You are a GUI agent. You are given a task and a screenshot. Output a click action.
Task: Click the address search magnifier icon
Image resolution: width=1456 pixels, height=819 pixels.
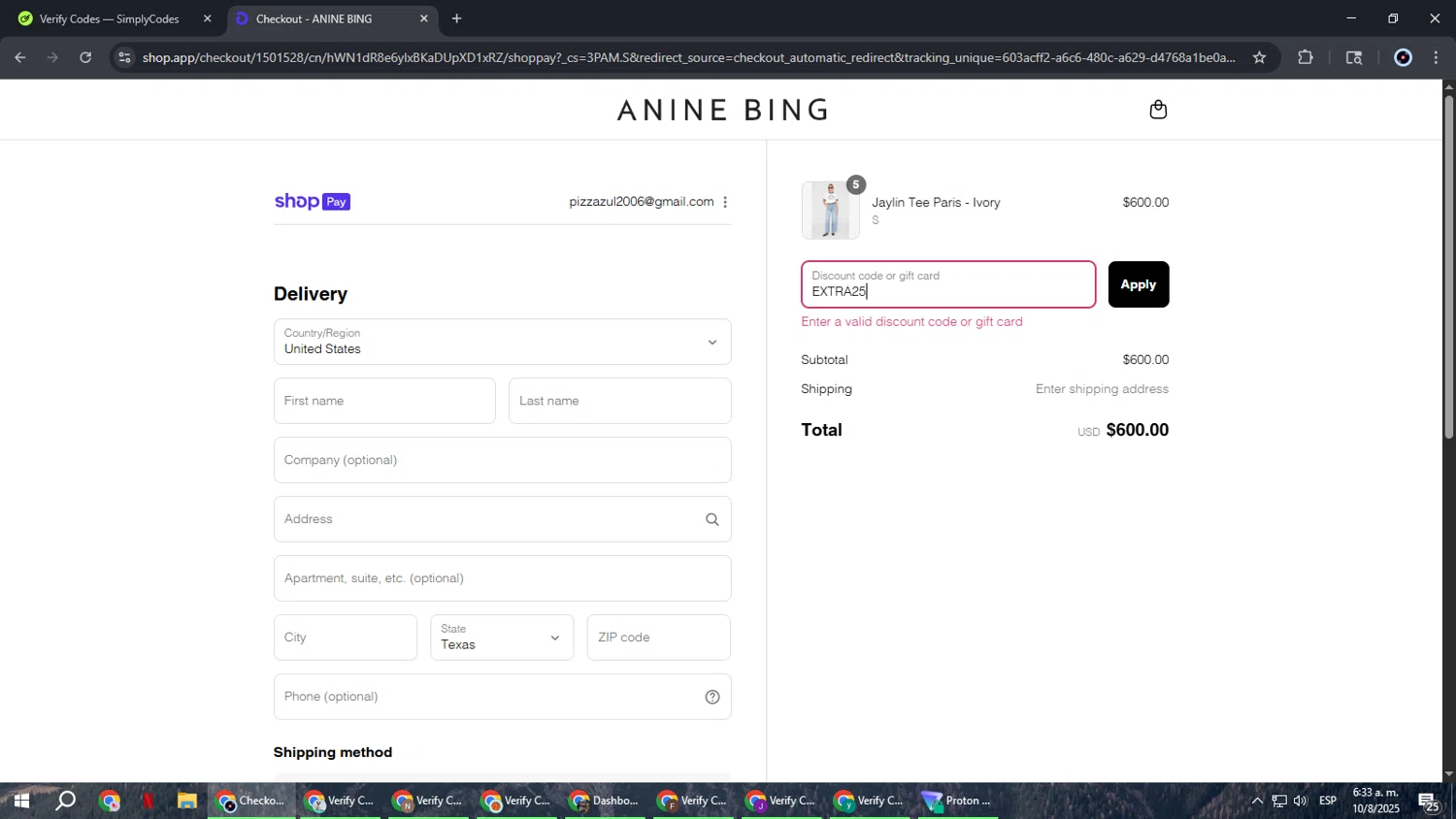coord(712,520)
